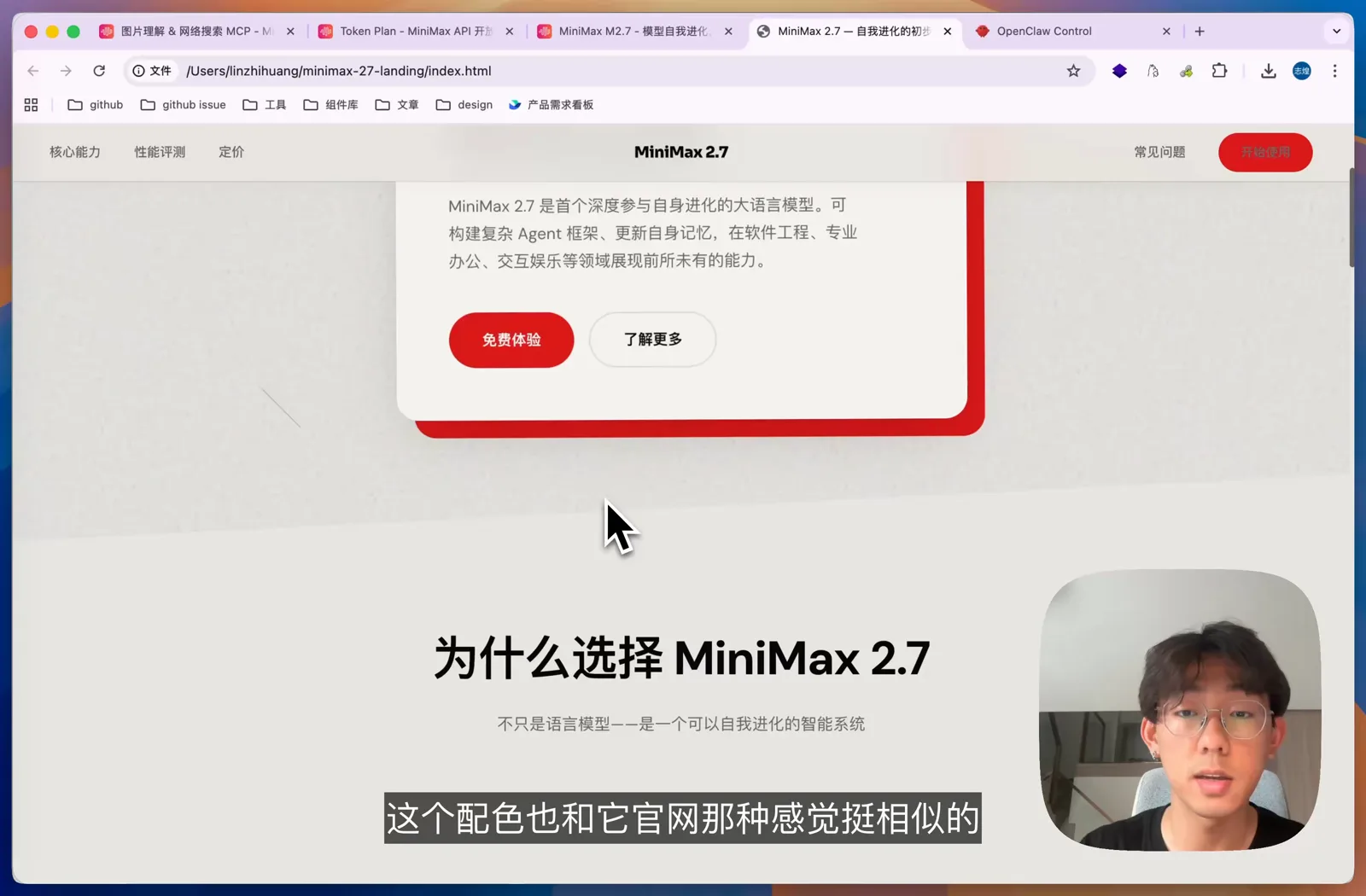Close the OpenClaw Control tab
The height and width of the screenshot is (896, 1366).
(1166, 32)
